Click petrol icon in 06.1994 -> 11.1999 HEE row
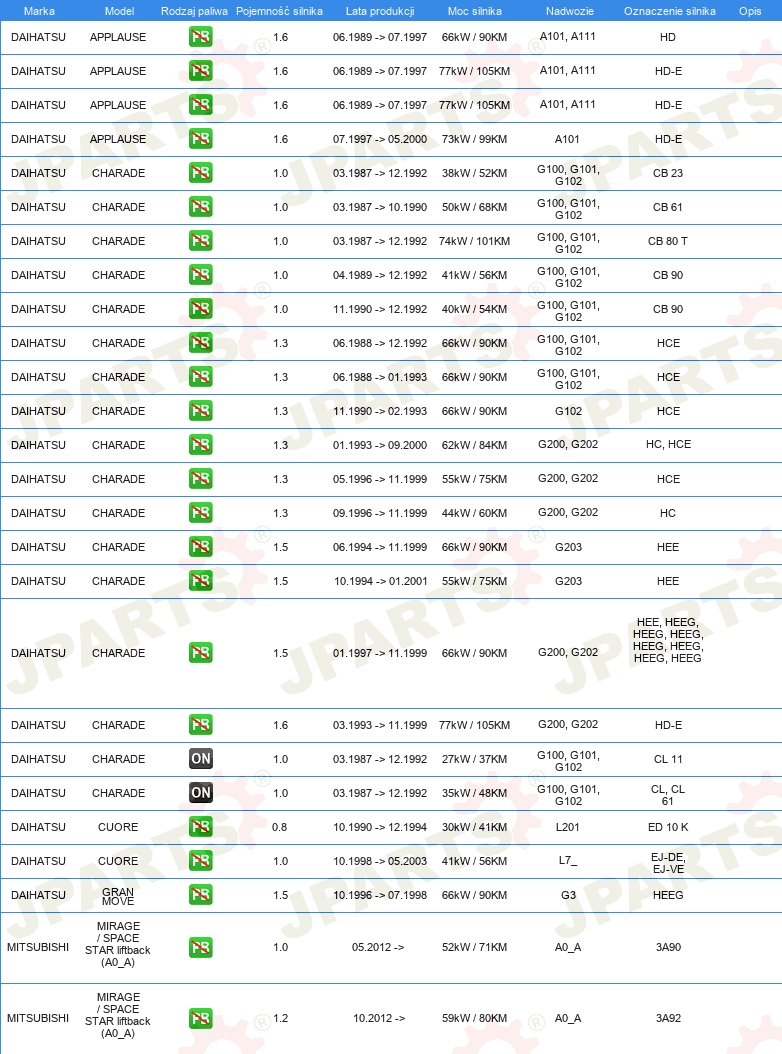This screenshot has height=1054, width=782. point(200,547)
